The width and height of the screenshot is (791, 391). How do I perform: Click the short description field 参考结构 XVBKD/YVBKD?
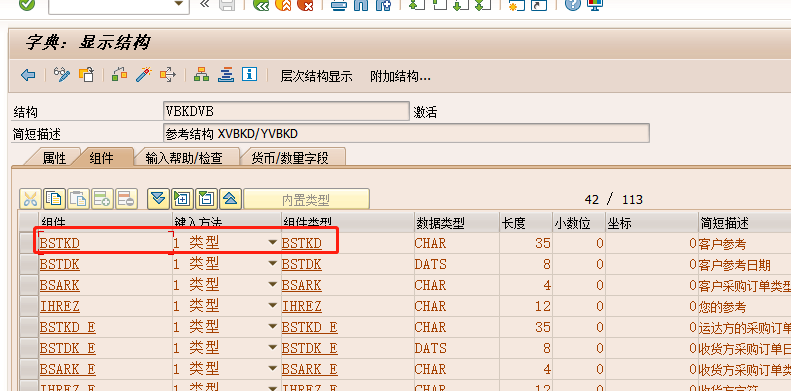(x=406, y=134)
